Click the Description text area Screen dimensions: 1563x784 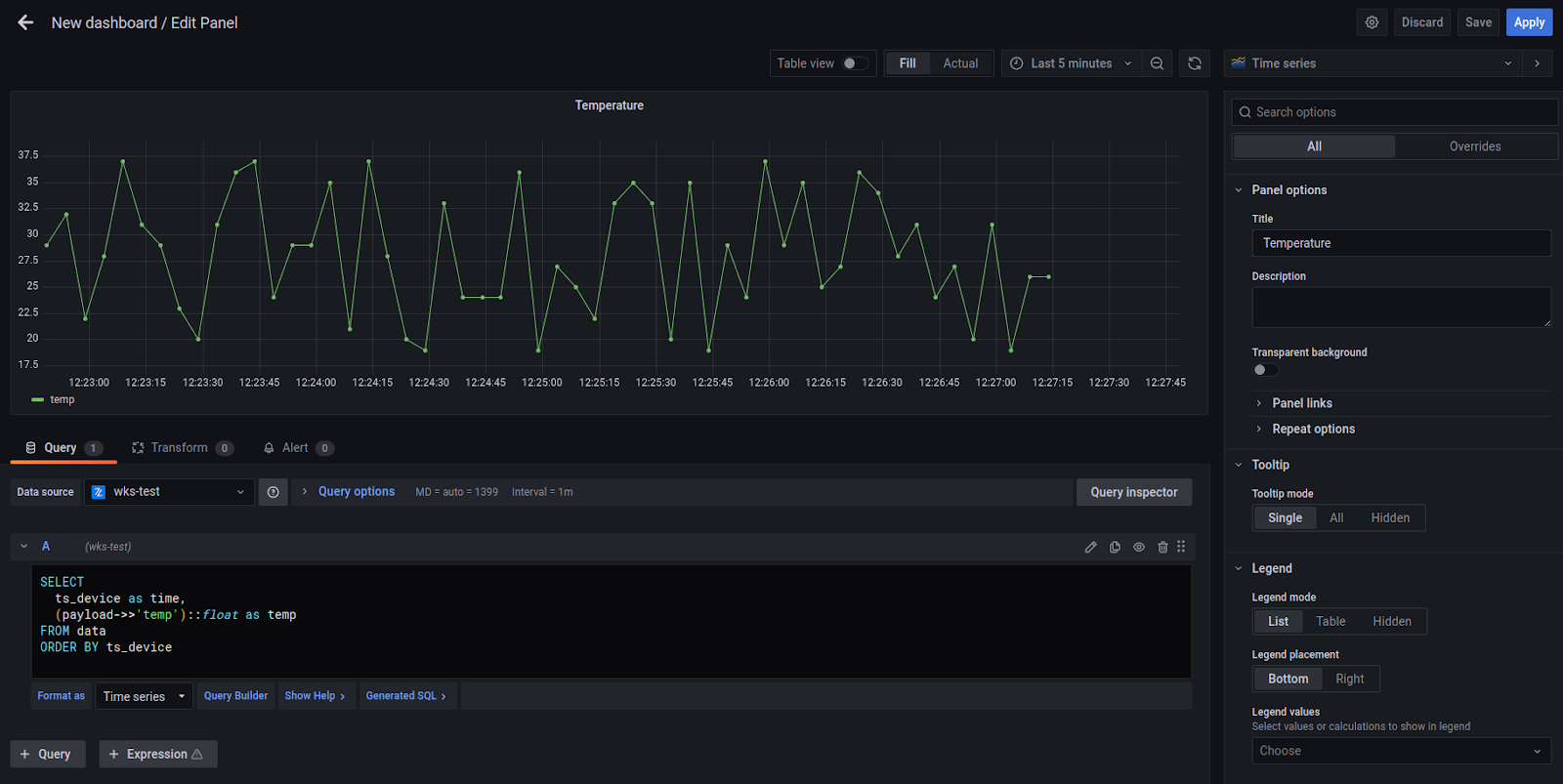[1401, 308]
